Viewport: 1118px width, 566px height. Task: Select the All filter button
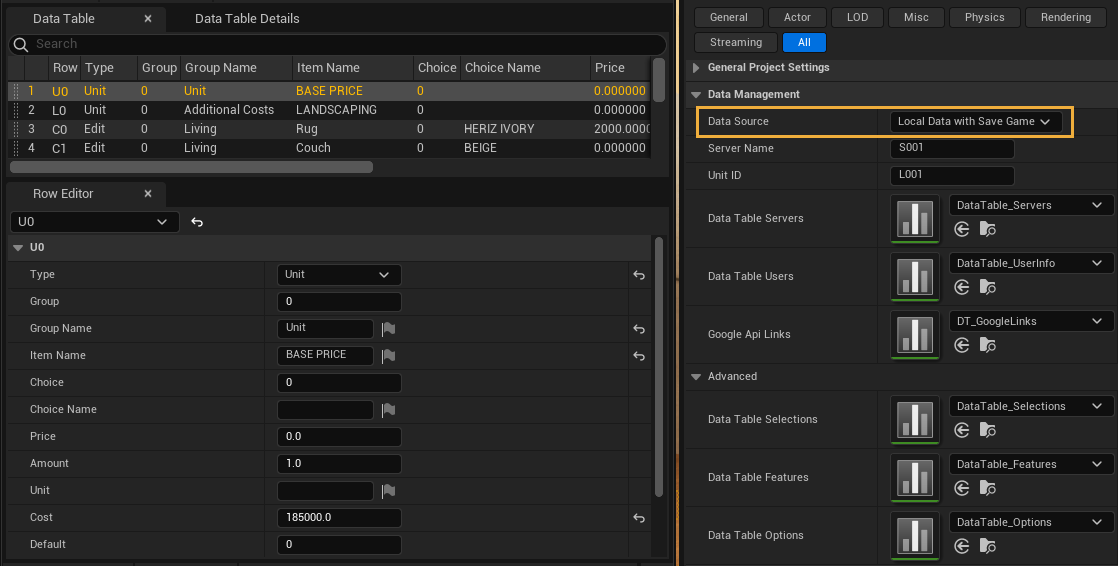804,42
